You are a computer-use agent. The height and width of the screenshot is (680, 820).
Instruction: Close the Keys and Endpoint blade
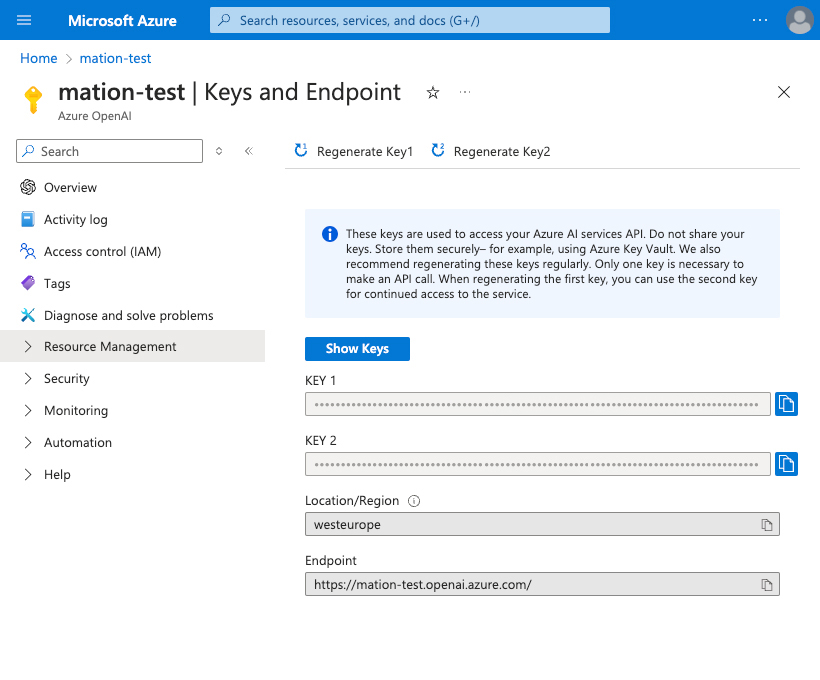pyautogui.click(x=783, y=92)
